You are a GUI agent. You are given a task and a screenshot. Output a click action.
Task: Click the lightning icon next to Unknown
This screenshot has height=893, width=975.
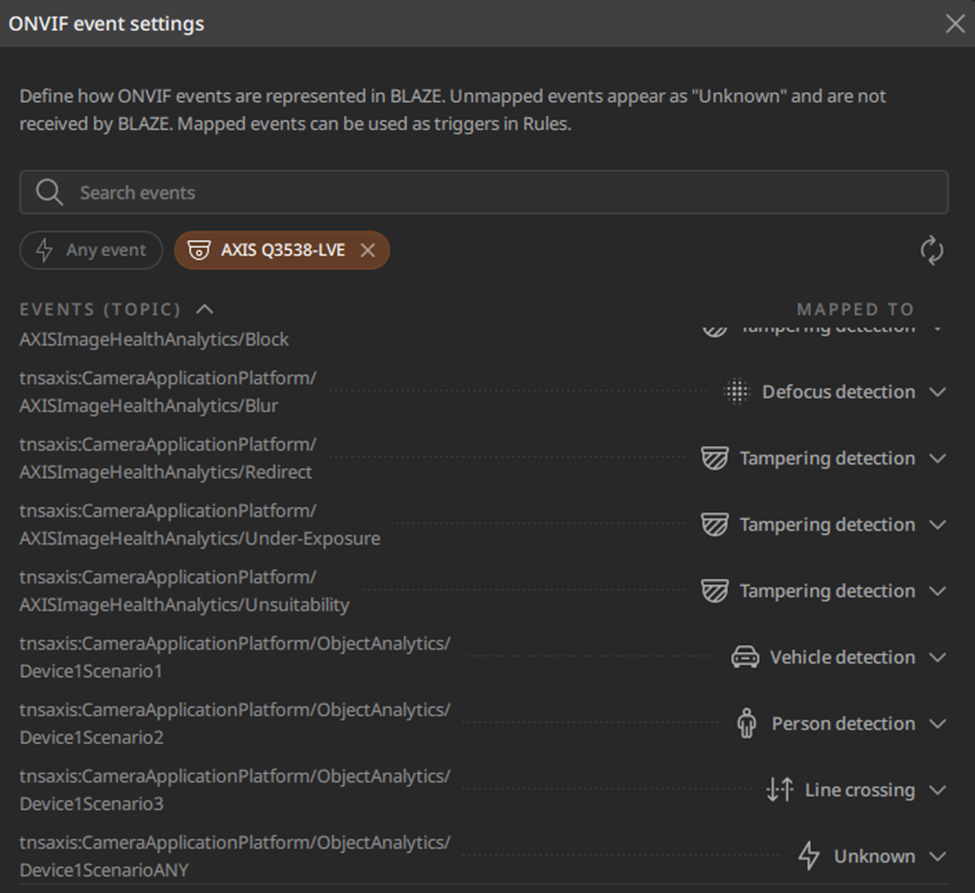click(809, 856)
